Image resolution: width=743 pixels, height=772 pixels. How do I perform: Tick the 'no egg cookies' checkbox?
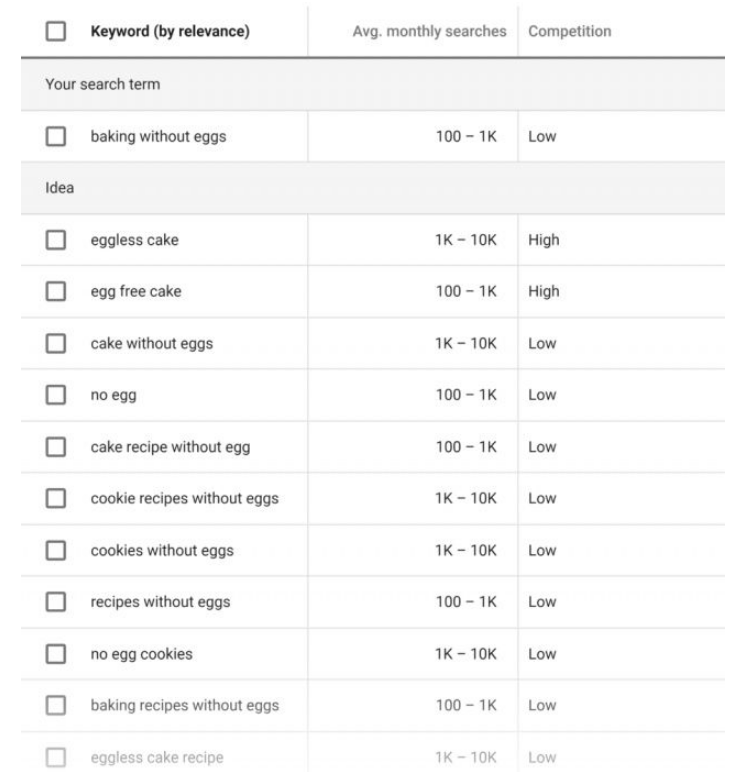click(56, 654)
